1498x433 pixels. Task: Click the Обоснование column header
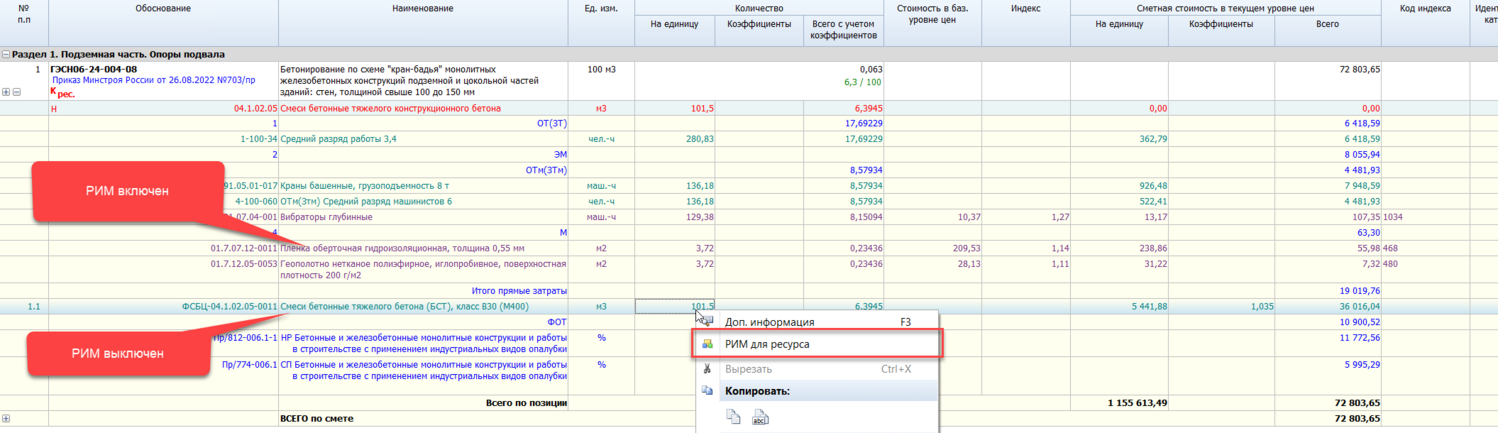point(163,9)
